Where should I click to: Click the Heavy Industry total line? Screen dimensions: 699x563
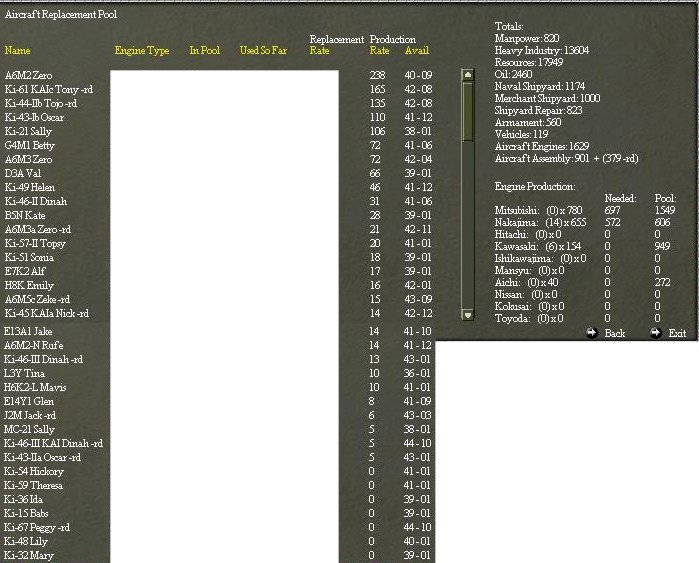[x=542, y=50]
